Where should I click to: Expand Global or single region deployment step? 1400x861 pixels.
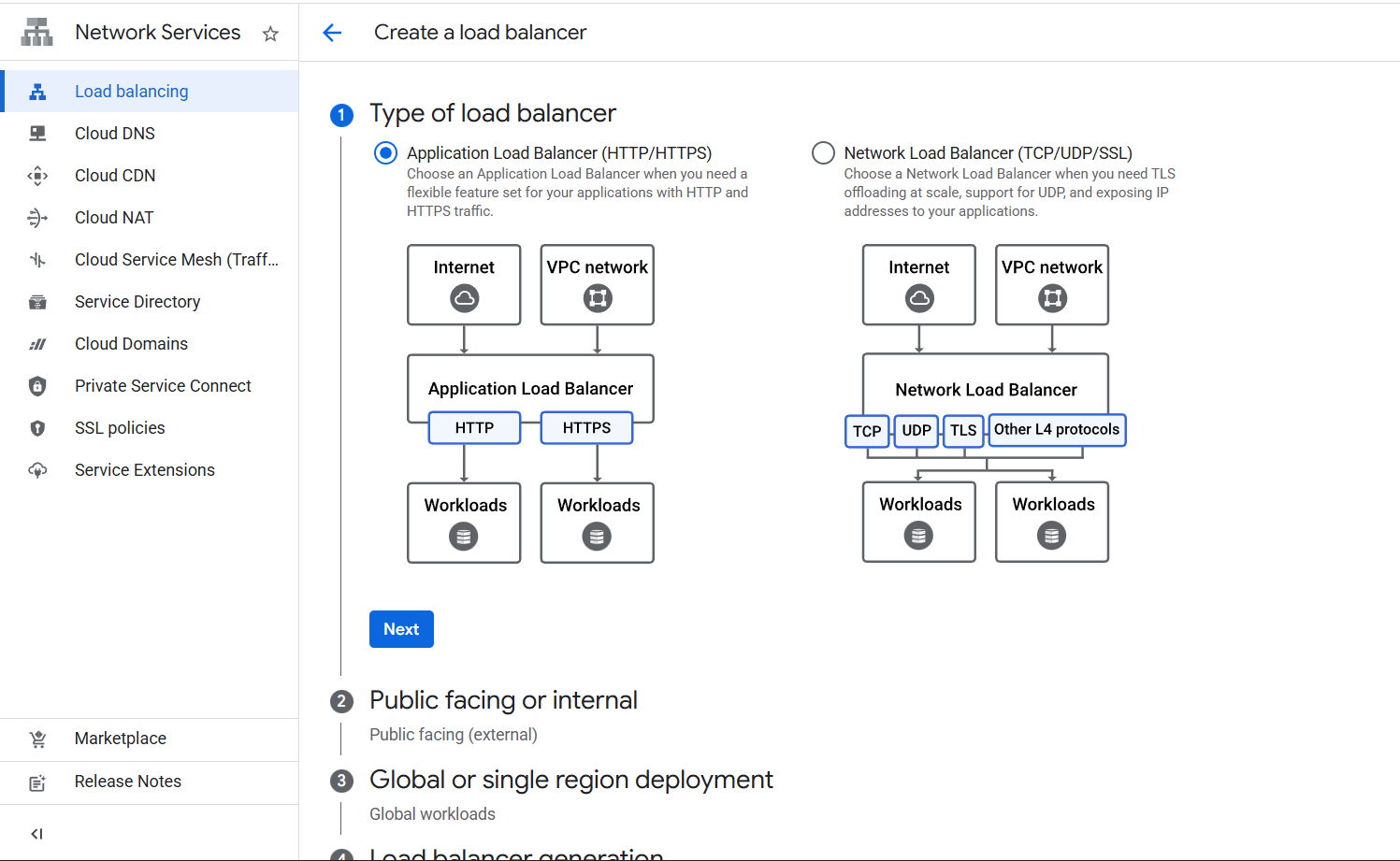point(570,780)
